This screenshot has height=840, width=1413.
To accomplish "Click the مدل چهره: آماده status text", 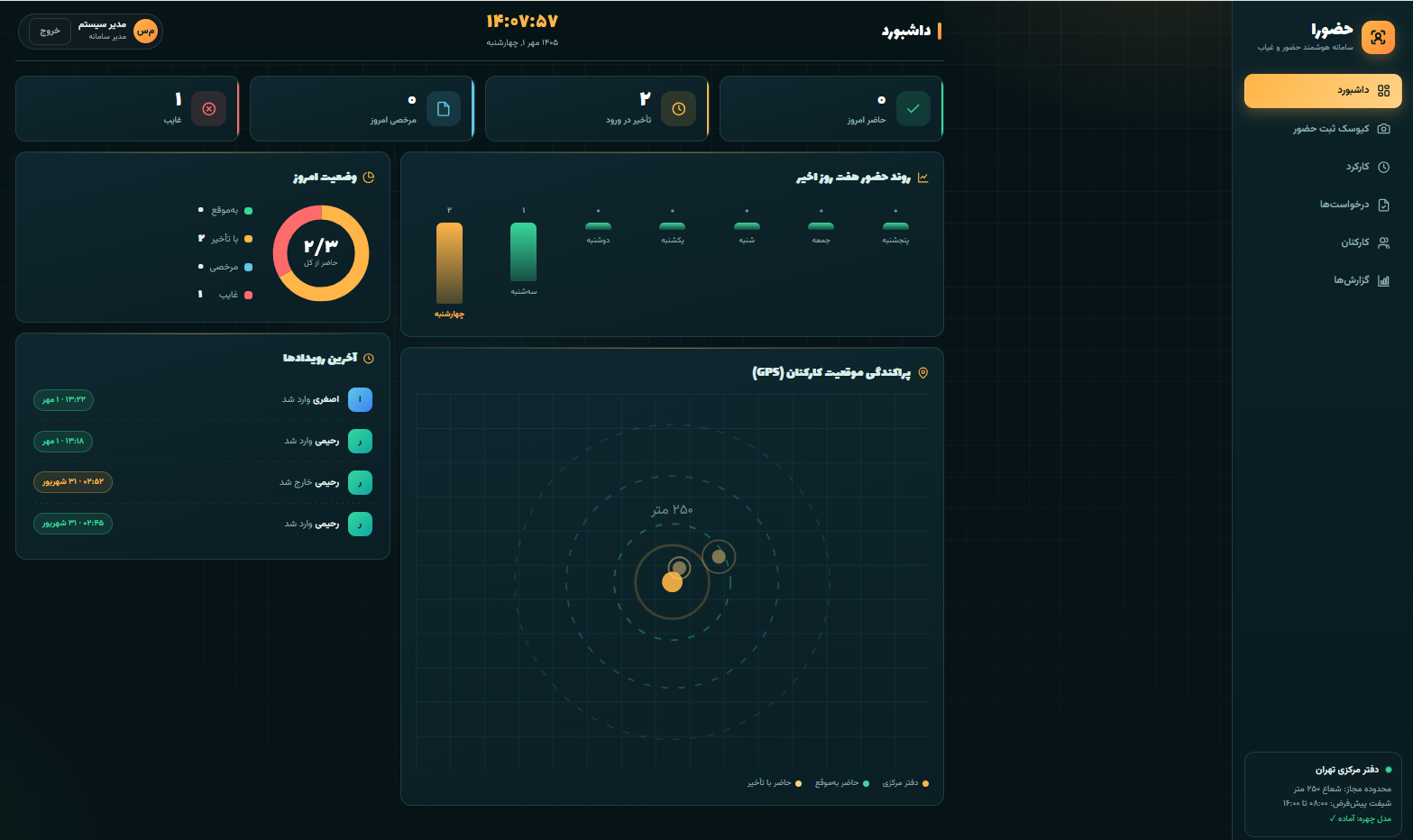I will [x=1361, y=818].
